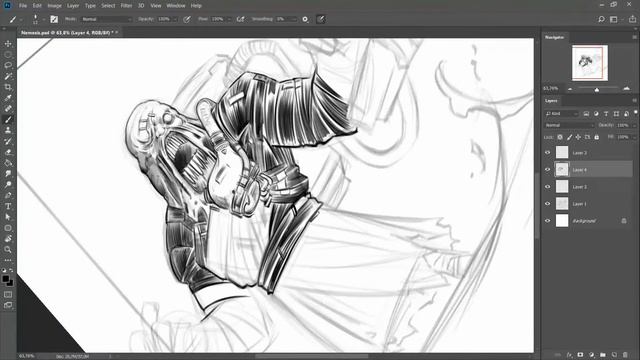Open smoothing options gear icon
The height and width of the screenshot is (360, 640).
305,19
